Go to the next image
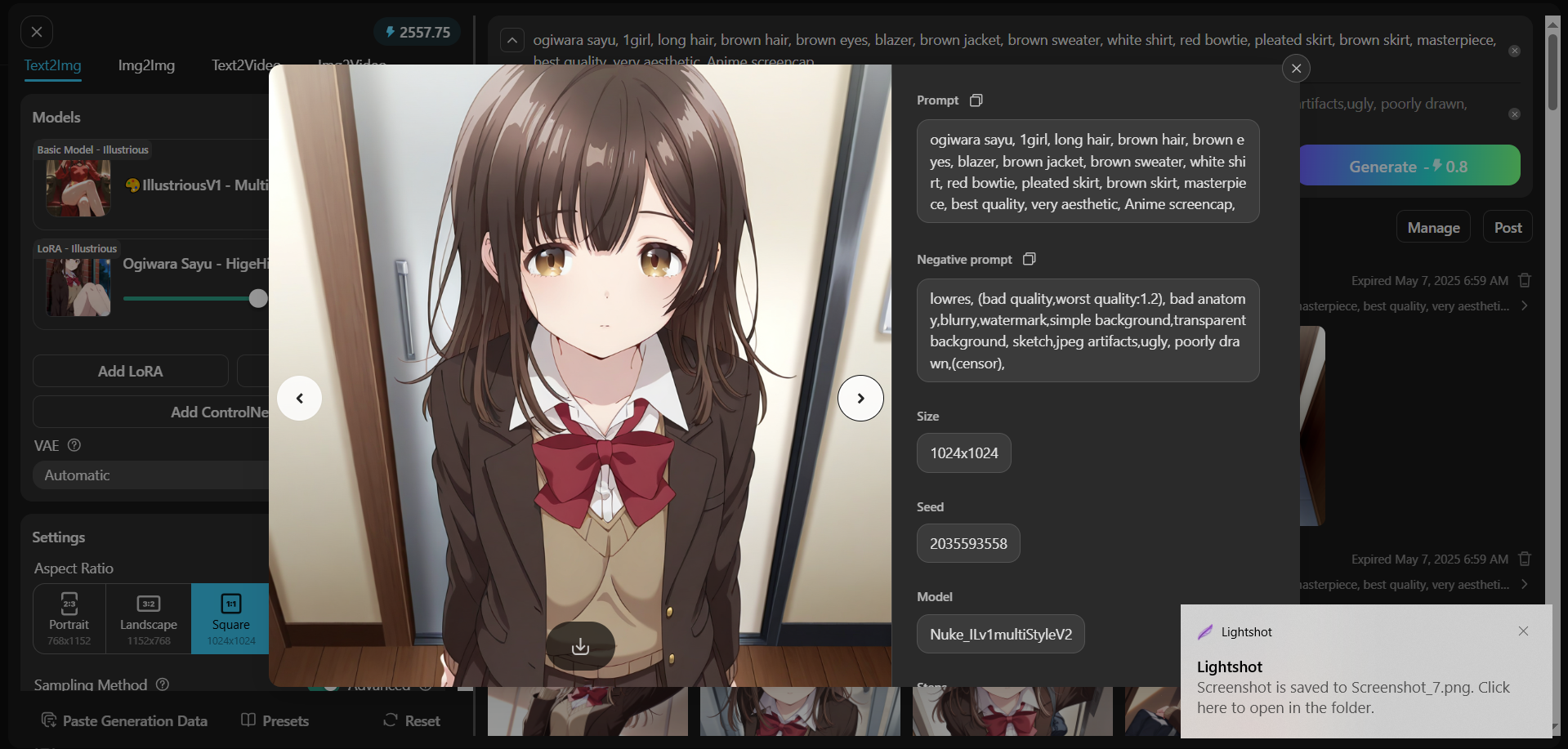 (x=860, y=398)
